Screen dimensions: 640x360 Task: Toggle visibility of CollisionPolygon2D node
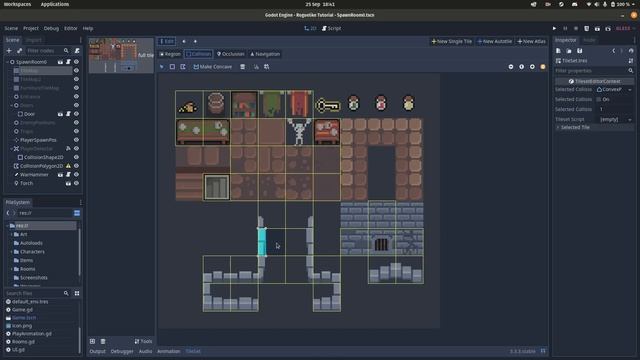point(76,166)
